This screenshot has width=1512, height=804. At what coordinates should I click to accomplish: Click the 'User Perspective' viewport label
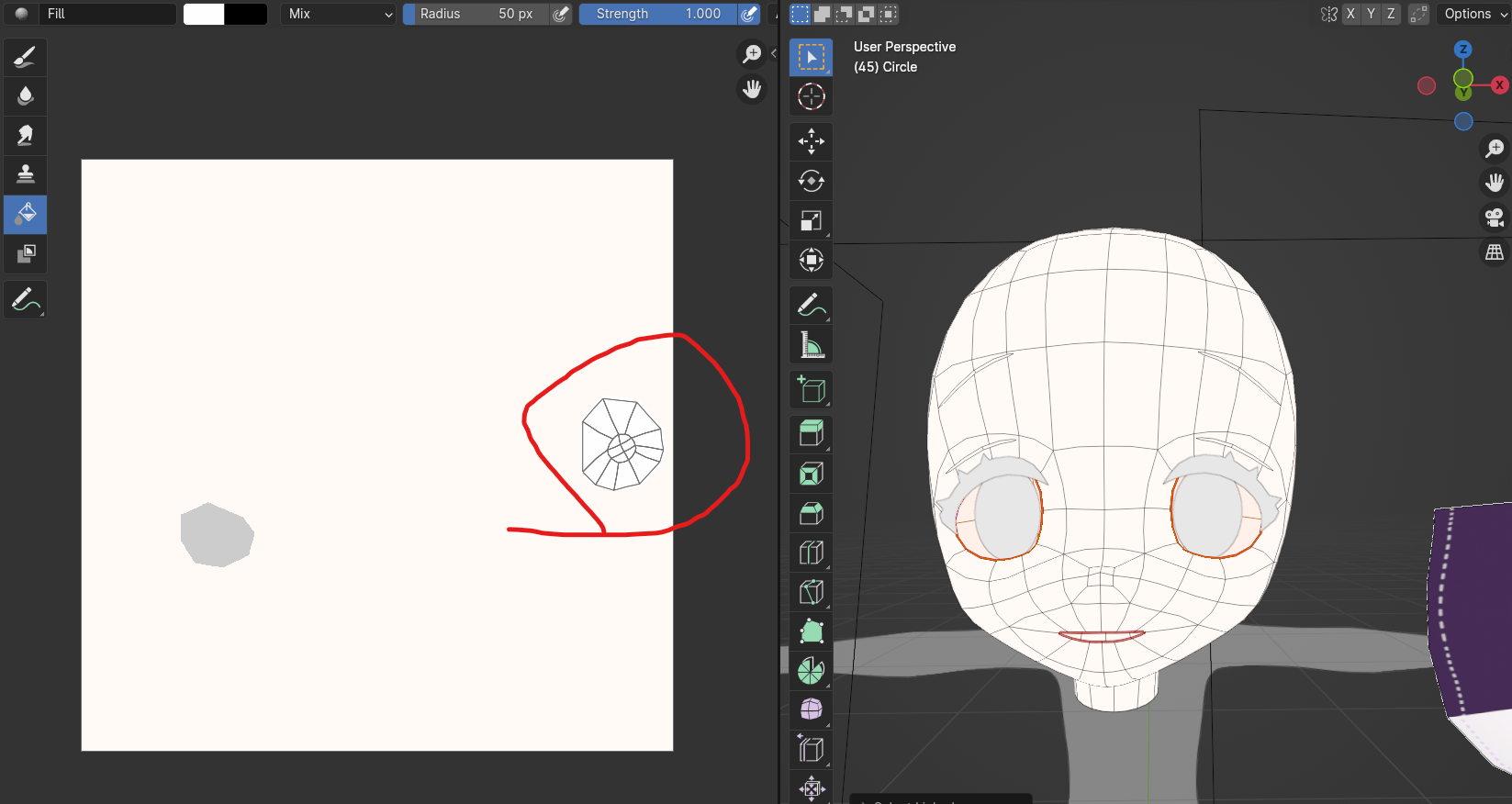pyautogui.click(x=904, y=47)
